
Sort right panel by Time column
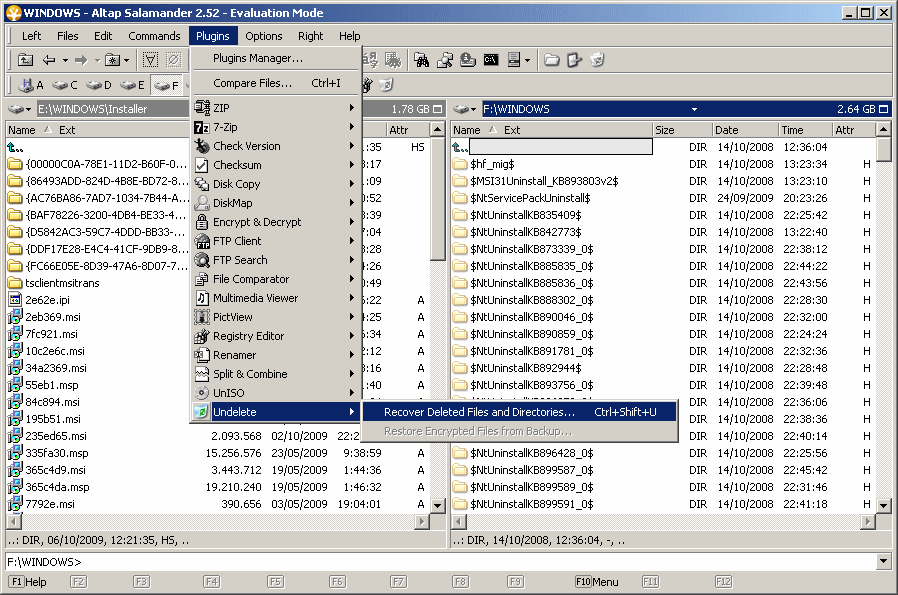click(x=805, y=130)
